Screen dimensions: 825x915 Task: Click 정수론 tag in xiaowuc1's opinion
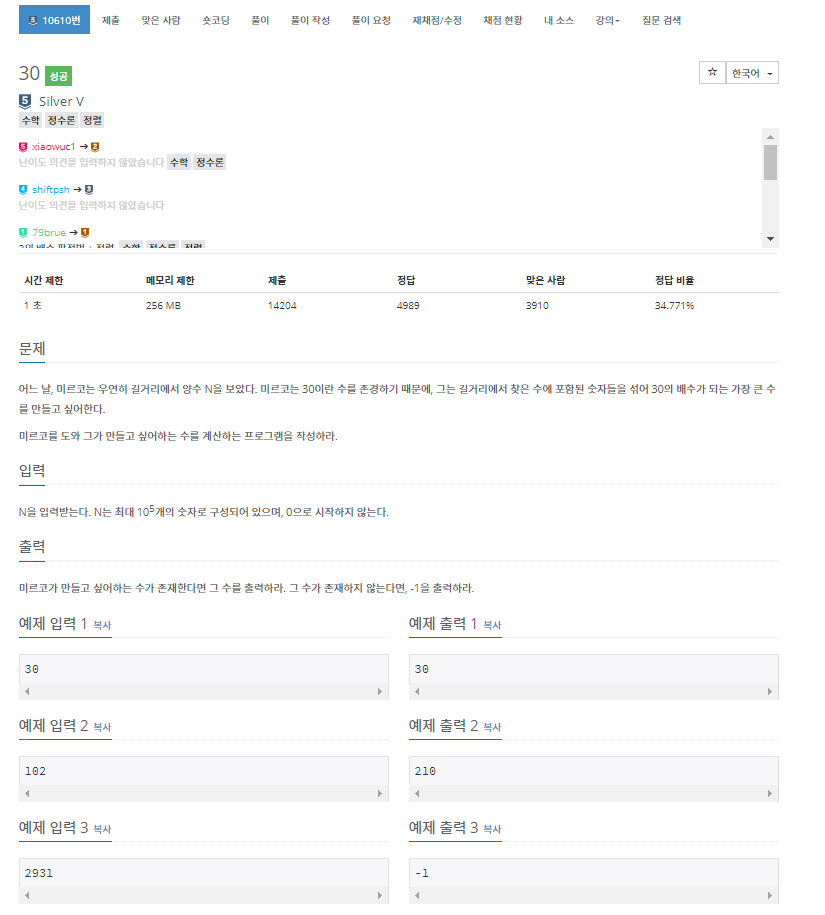(209, 162)
